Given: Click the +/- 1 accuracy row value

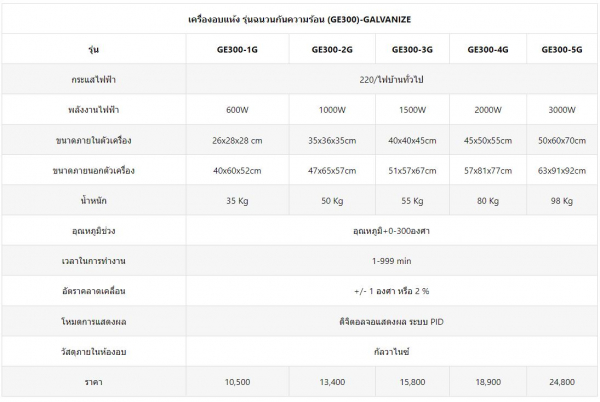Looking at the screenshot, I should click(x=391, y=291).
